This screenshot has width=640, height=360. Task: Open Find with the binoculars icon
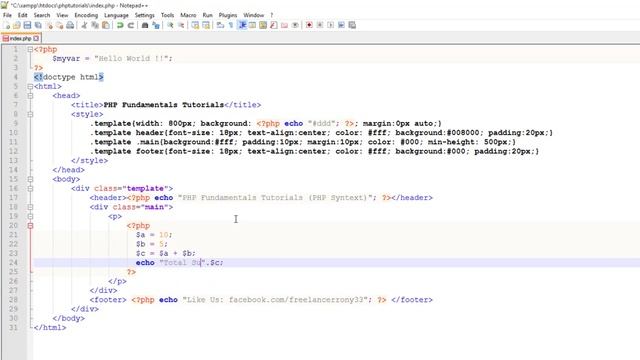click(144, 25)
